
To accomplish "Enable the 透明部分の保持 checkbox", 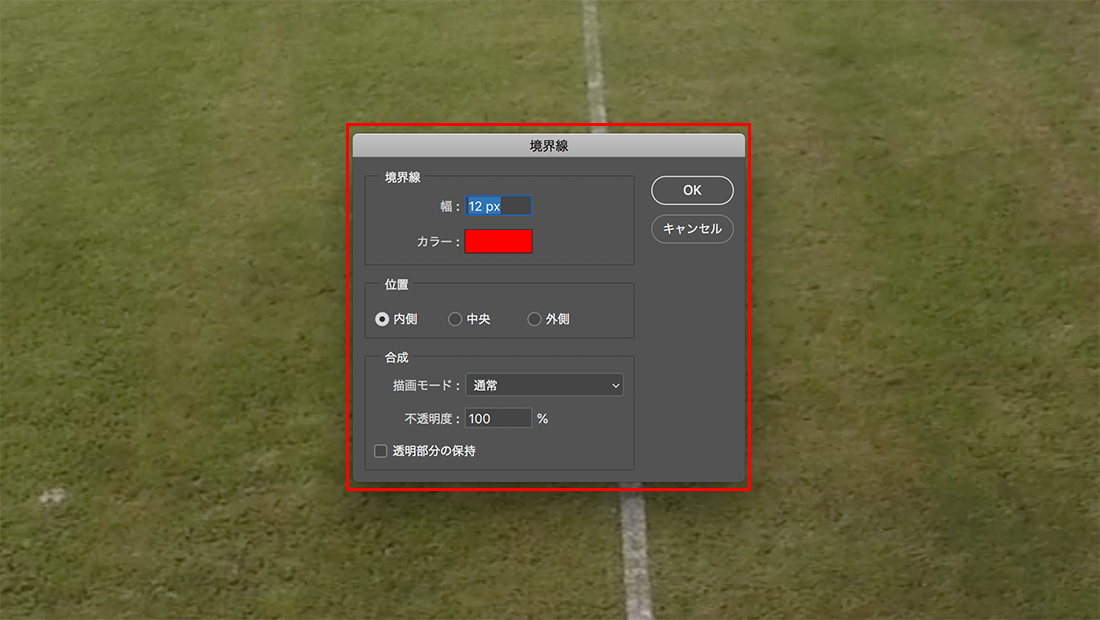I will [380, 451].
